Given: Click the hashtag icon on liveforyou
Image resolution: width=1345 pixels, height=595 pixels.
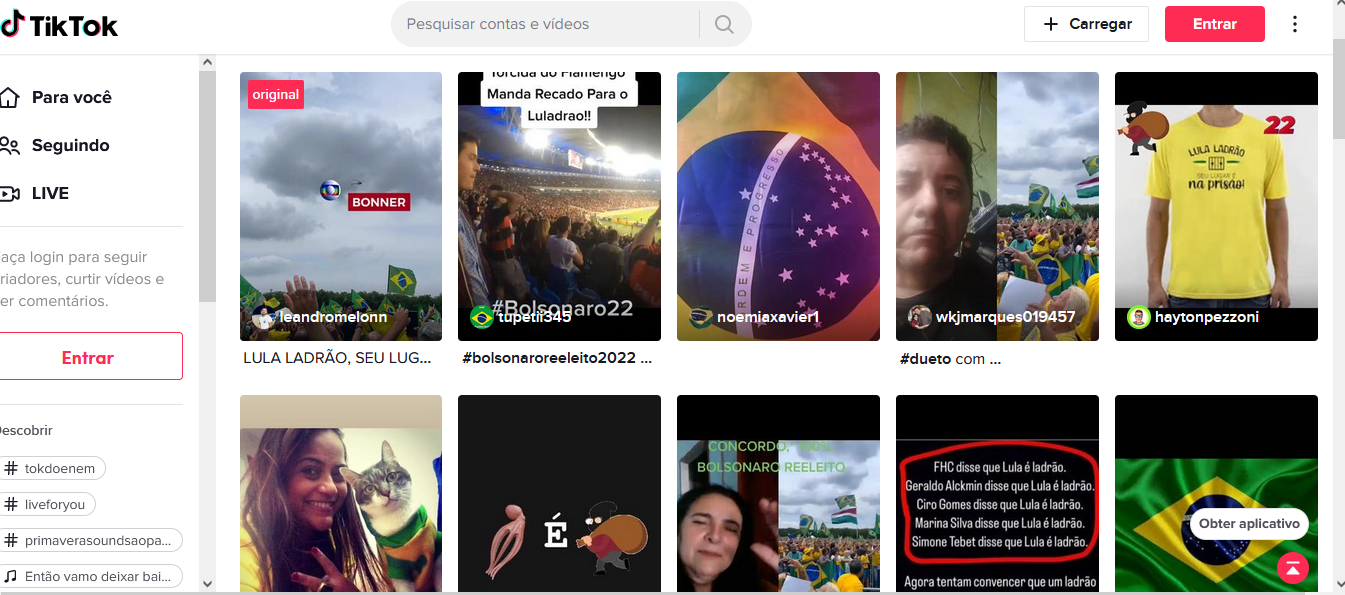Looking at the screenshot, I should pyautogui.click(x=11, y=504).
